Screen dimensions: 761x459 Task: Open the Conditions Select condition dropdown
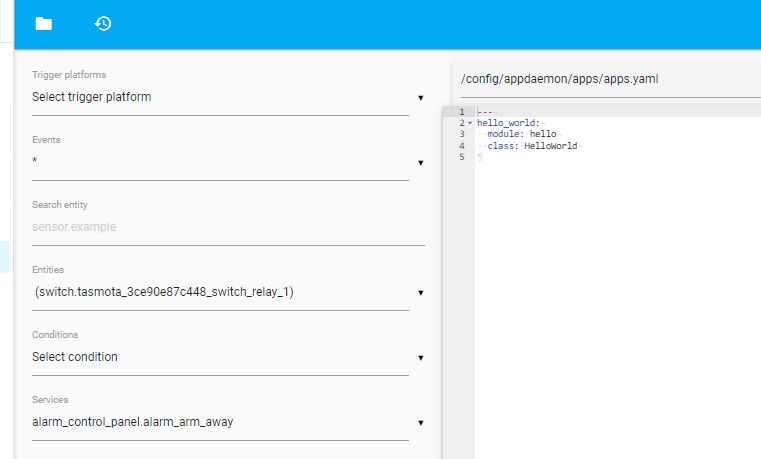point(228,357)
